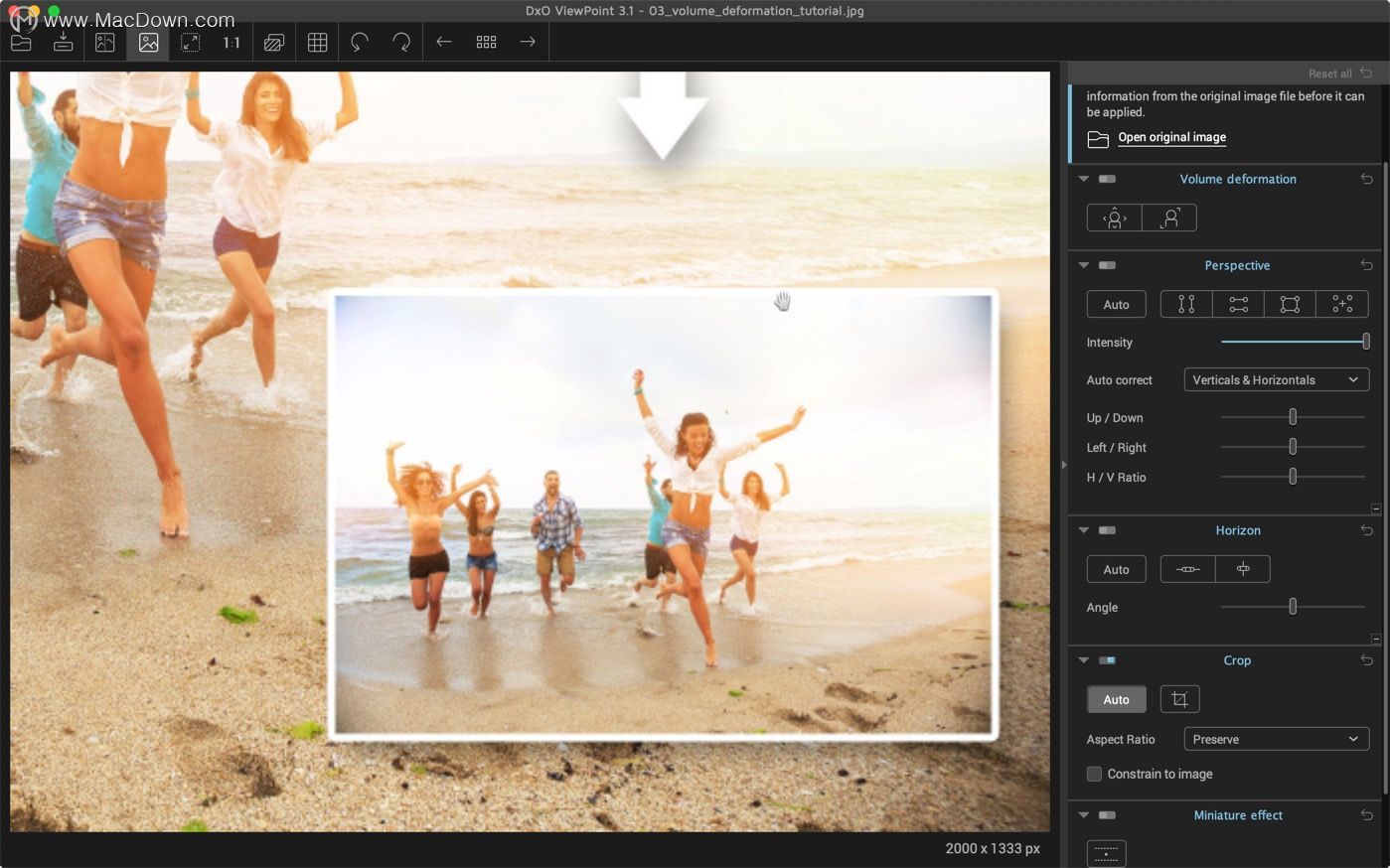This screenshot has width=1390, height=868.
Task: Click the Open original image link
Action: (1171, 137)
